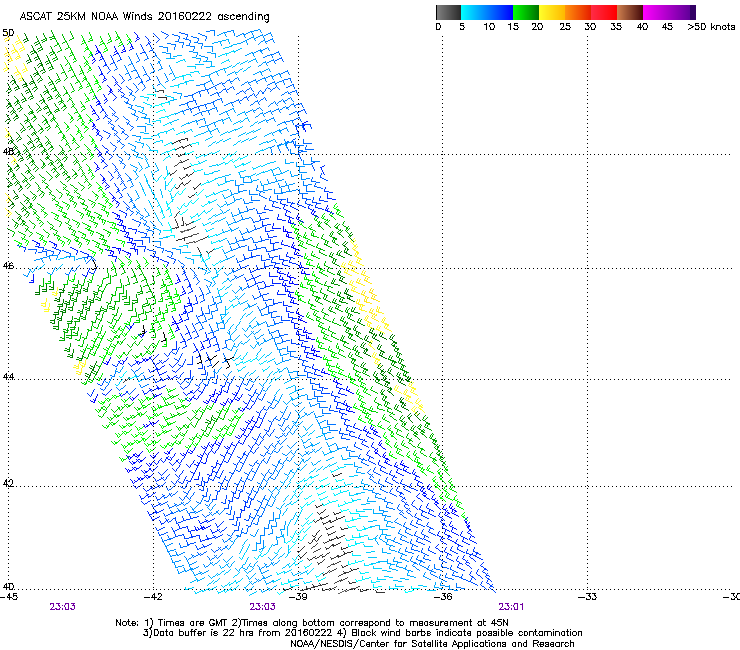Click the legend value 25 label
The width and height of the screenshot is (740, 650).
pyautogui.click(x=565, y=27)
